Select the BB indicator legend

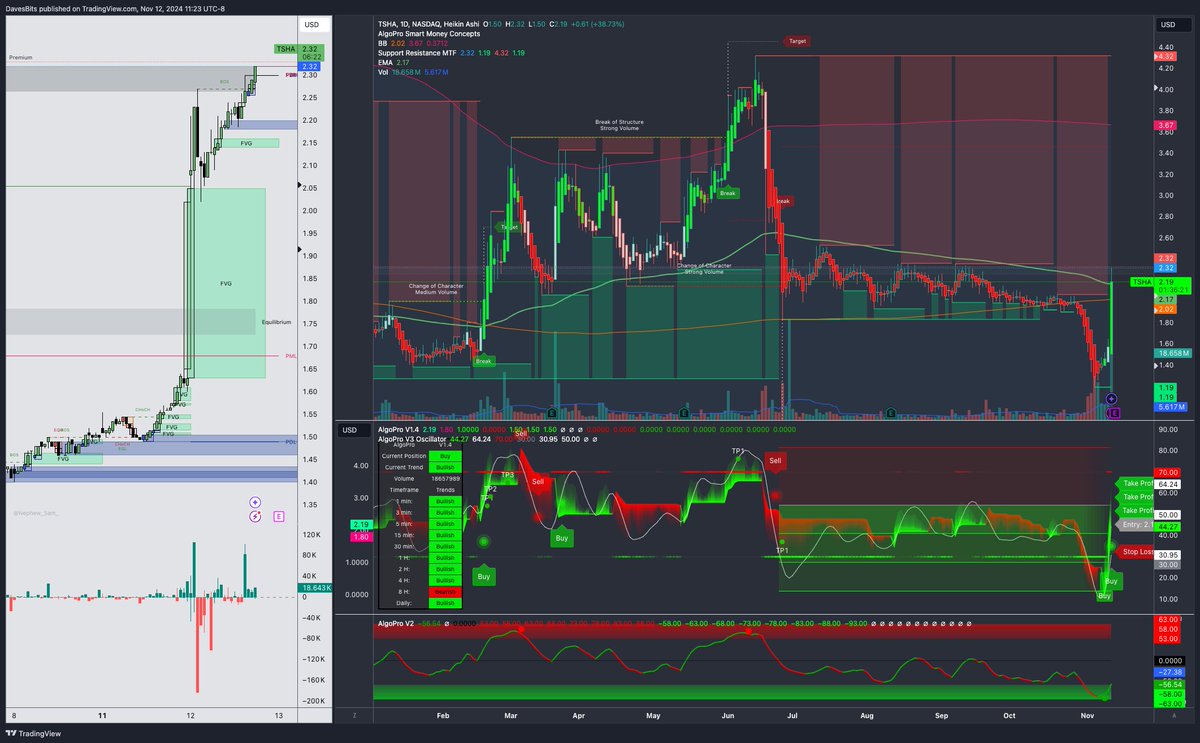click(x=383, y=44)
